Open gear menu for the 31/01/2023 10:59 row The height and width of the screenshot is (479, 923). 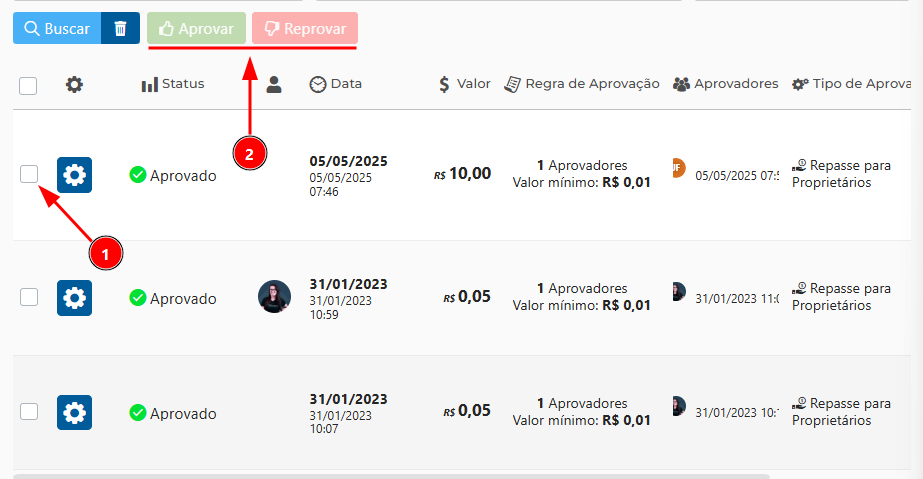(74, 297)
